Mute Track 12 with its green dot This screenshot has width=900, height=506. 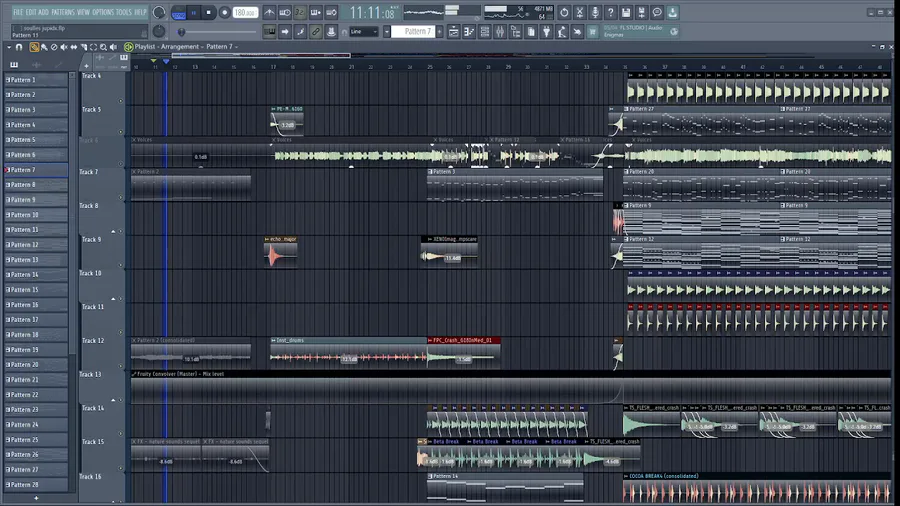(121, 365)
